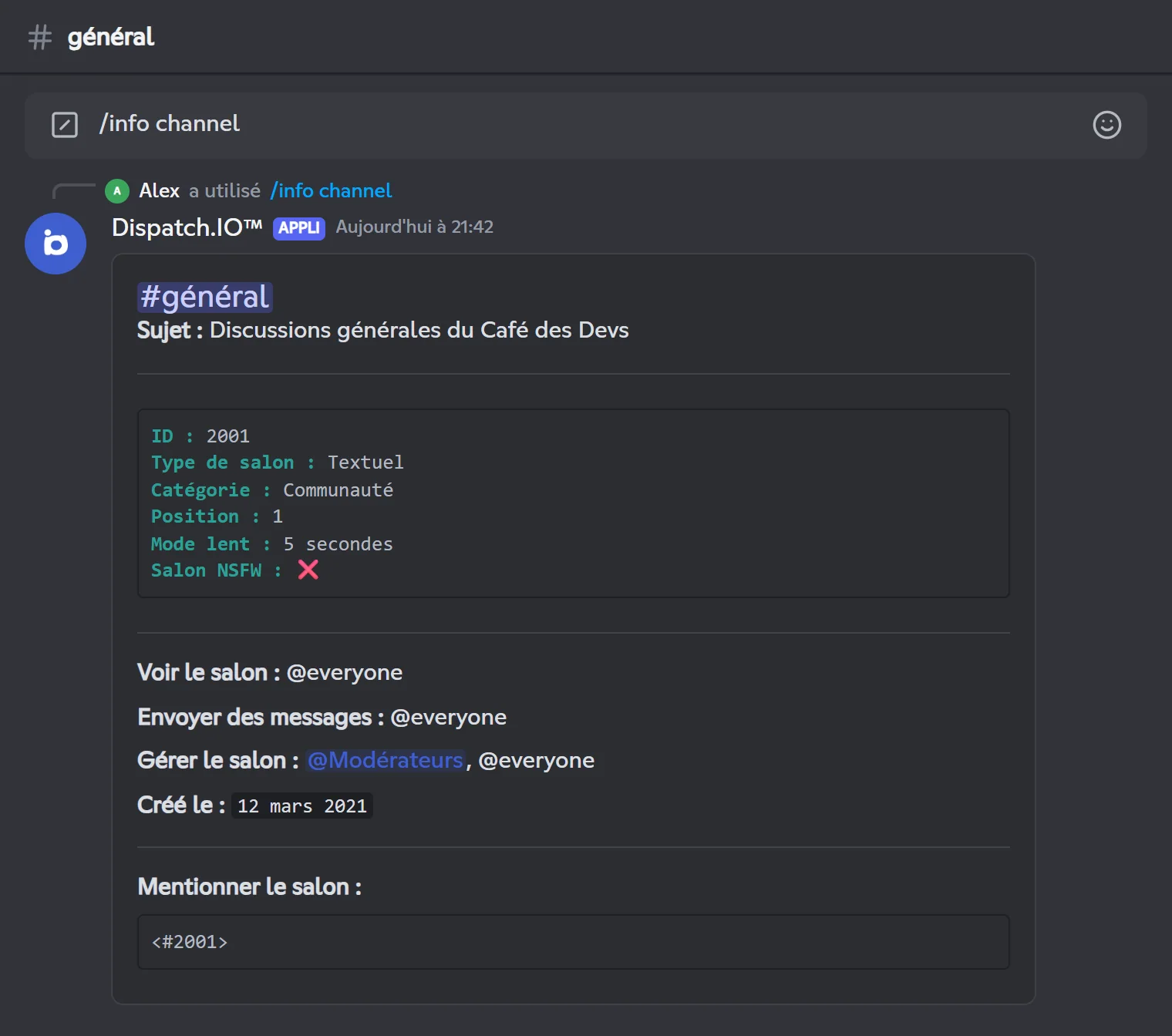
Task: Click the Catégorie : Communauté line
Action: tap(272, 490)
